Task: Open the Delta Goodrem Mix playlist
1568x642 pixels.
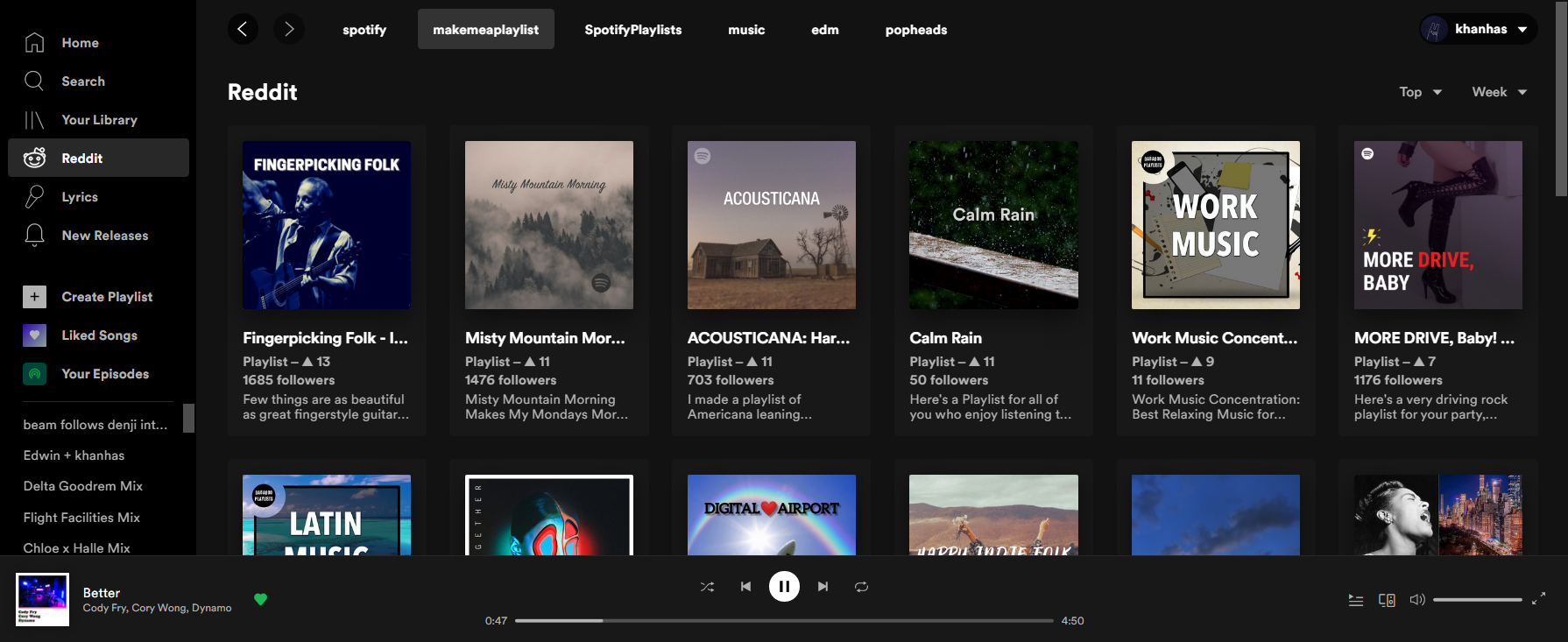Action: coord(83,486)
